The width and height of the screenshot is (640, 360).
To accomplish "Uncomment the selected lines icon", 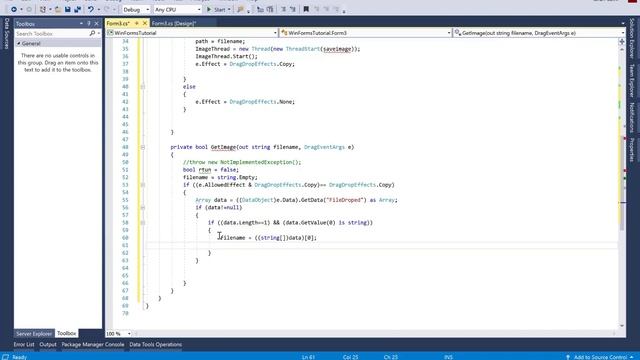I will (x=293, y=9).
